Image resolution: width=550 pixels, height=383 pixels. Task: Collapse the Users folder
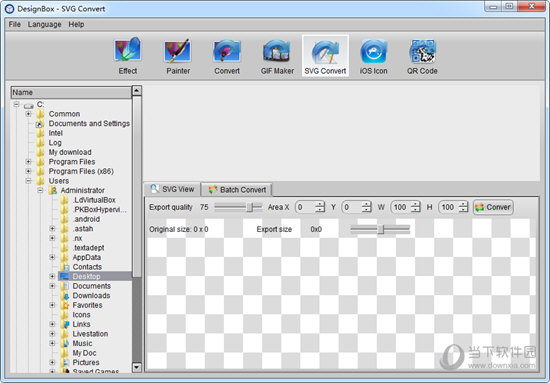point(28,181)
